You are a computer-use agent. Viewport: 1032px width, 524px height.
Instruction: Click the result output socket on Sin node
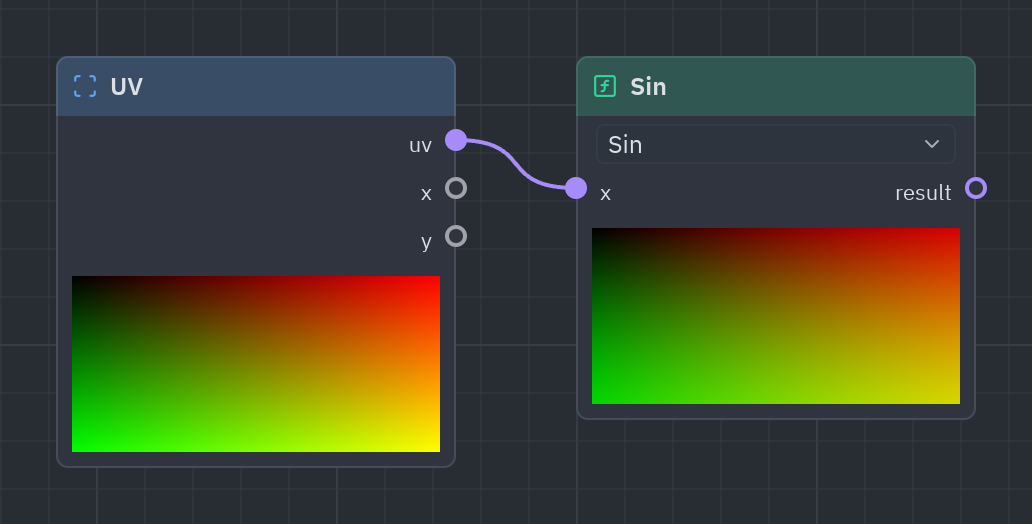[976, 188]
